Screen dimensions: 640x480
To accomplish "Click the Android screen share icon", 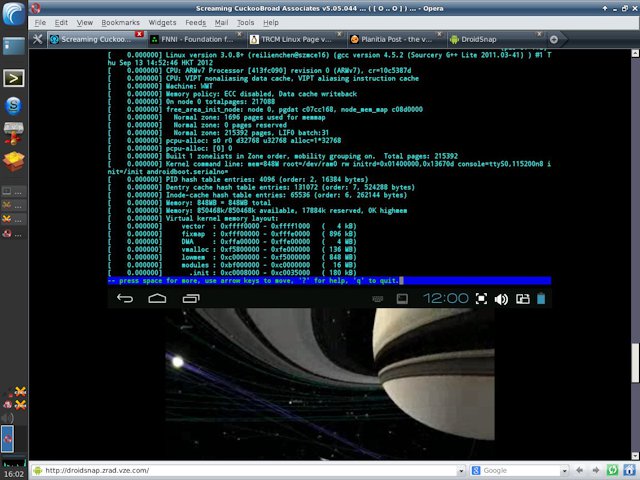I will coord(523,299).
